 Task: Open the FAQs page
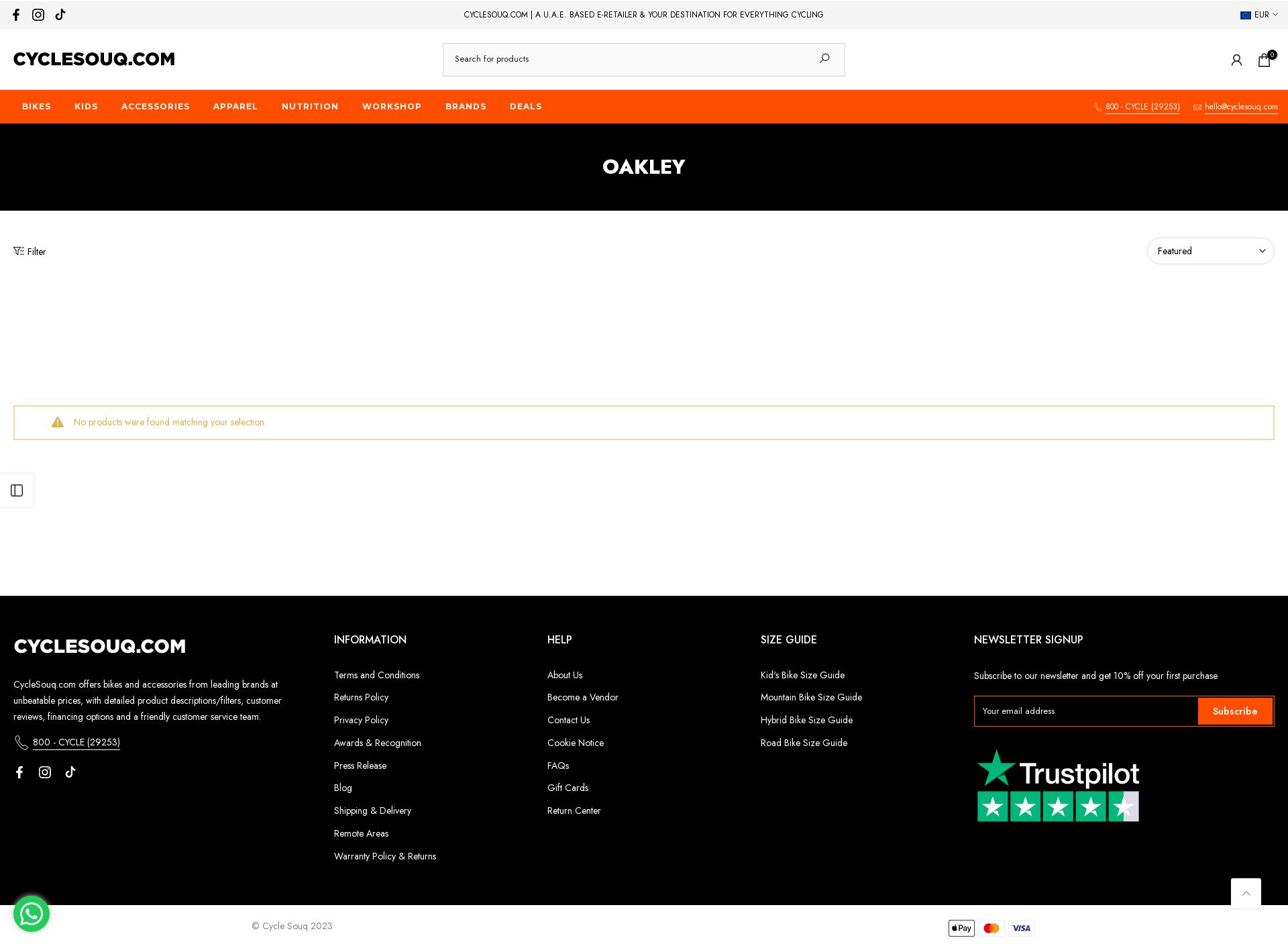(558, 766)
